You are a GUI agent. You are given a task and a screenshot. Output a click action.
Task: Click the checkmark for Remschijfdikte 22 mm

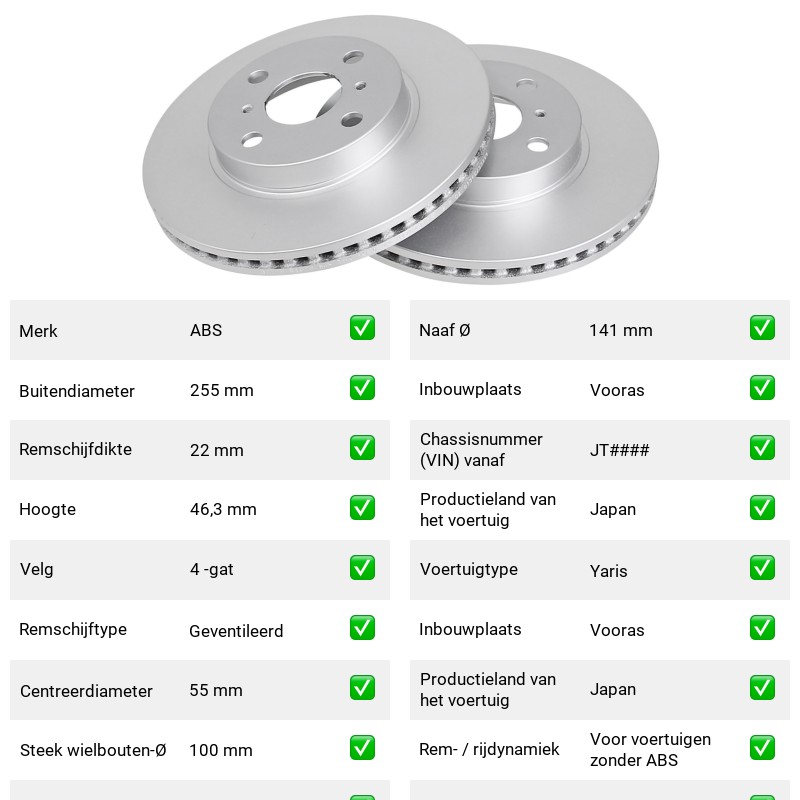click(x=362, y=447)
